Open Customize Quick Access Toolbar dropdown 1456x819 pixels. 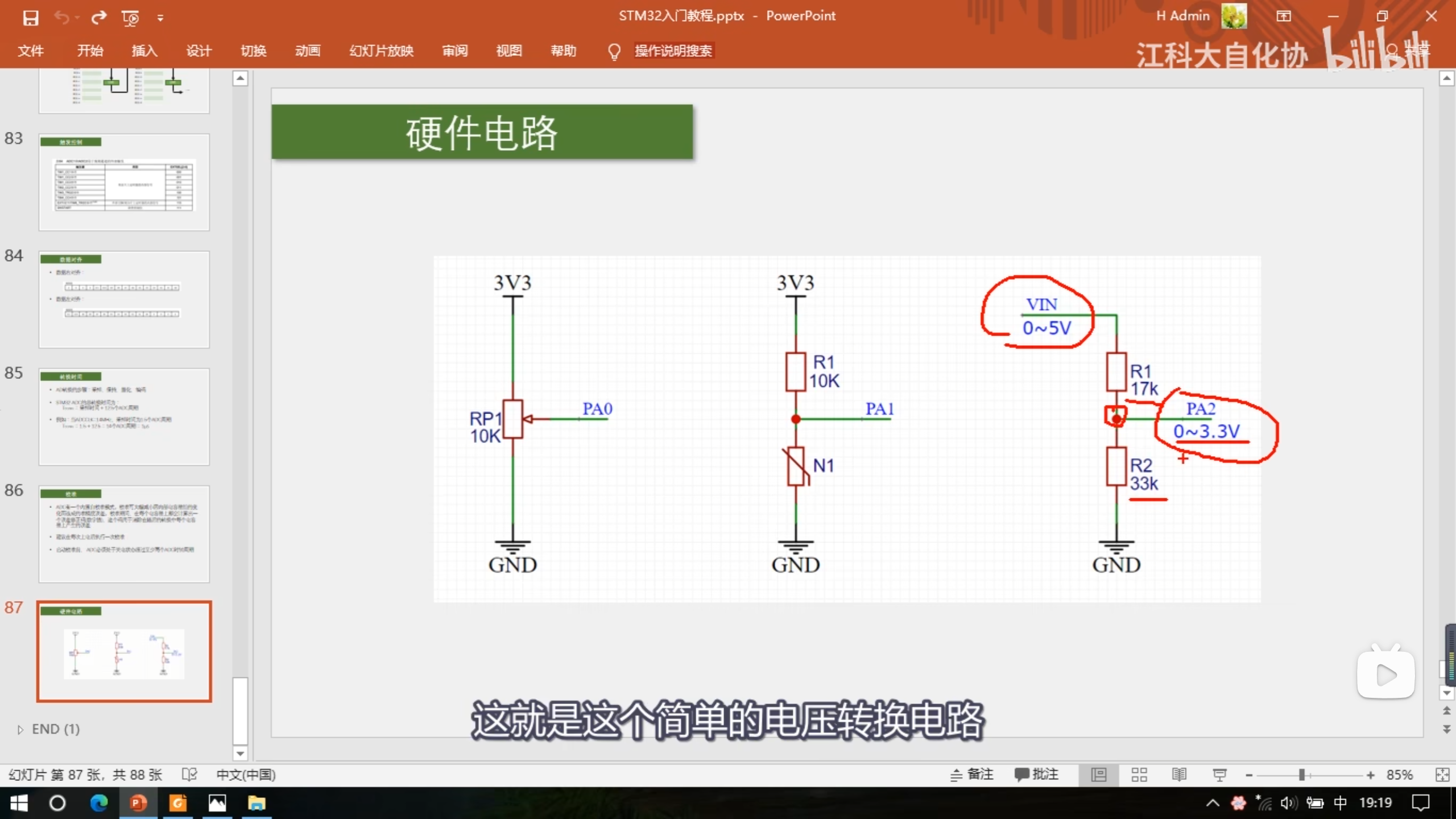tap(160, 18)
